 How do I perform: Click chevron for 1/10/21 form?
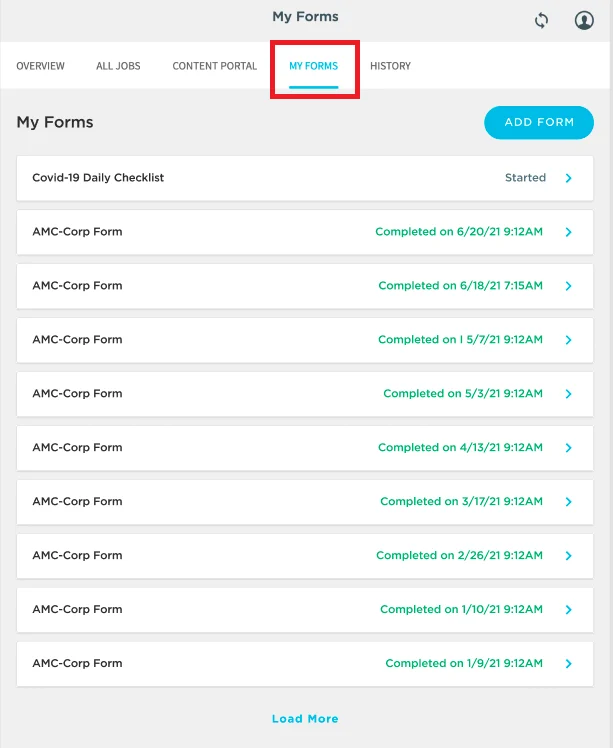click(568, 609)
